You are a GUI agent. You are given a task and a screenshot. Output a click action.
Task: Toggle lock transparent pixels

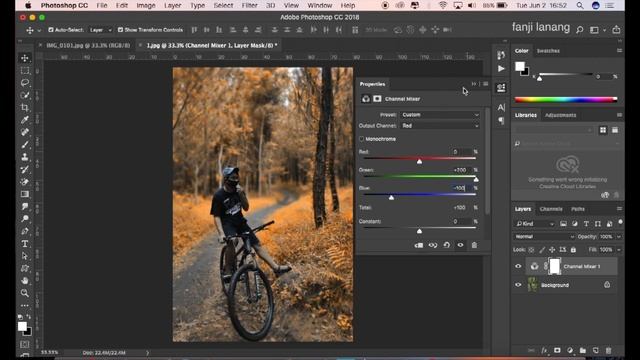coord(531,249)
